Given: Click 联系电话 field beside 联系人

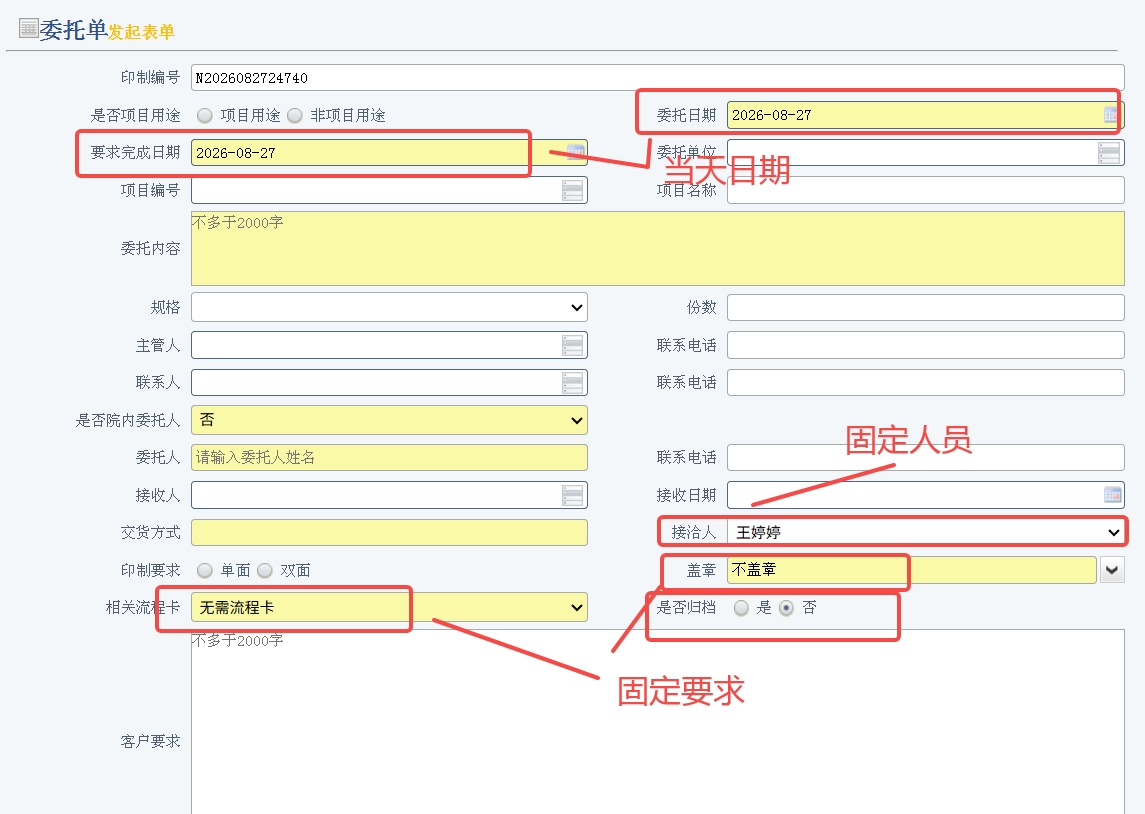Looking at the screenshot, I should coord(925,383).
